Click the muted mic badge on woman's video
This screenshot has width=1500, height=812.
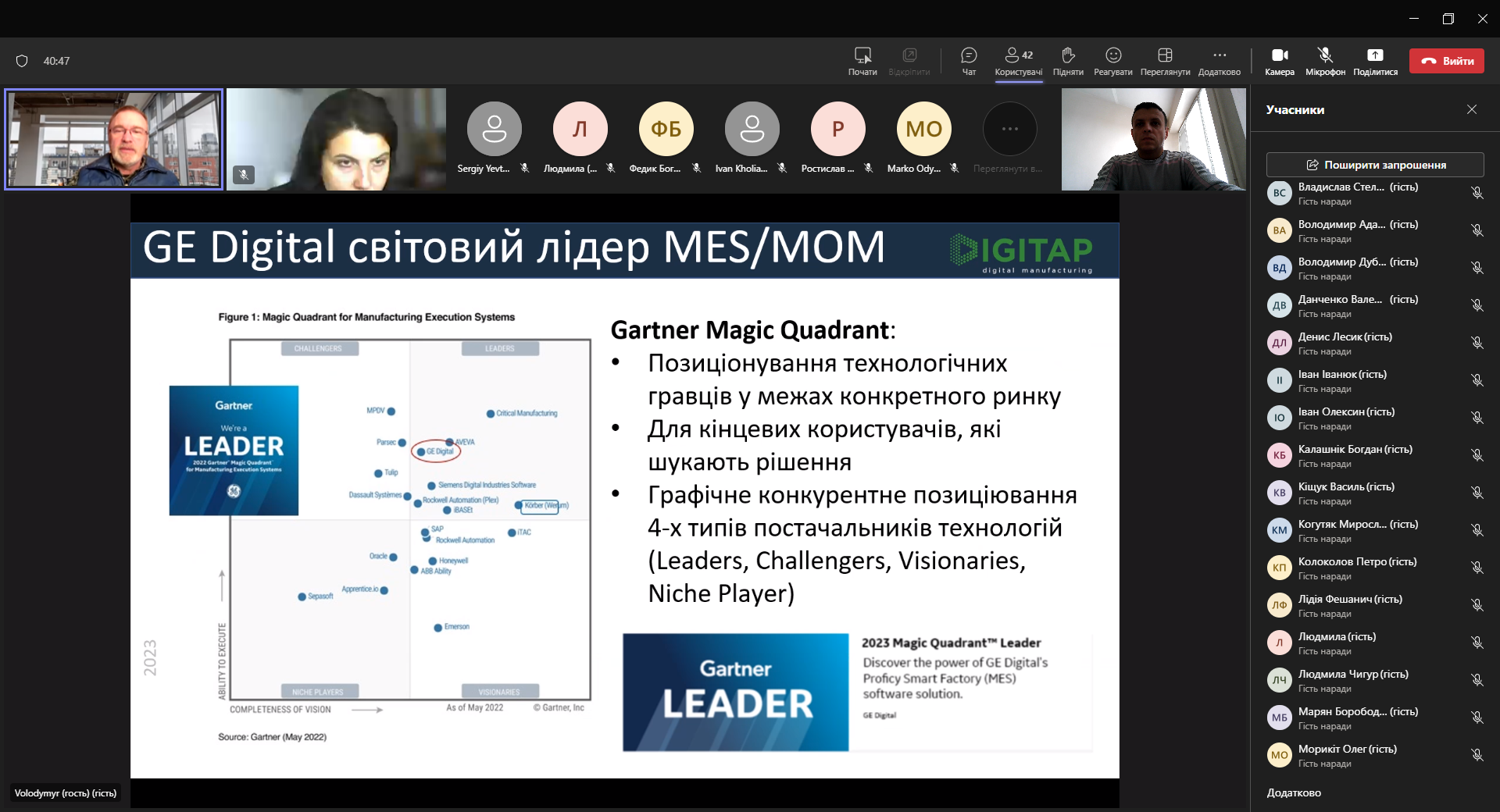pyautogui.click(x=244, y=175)
